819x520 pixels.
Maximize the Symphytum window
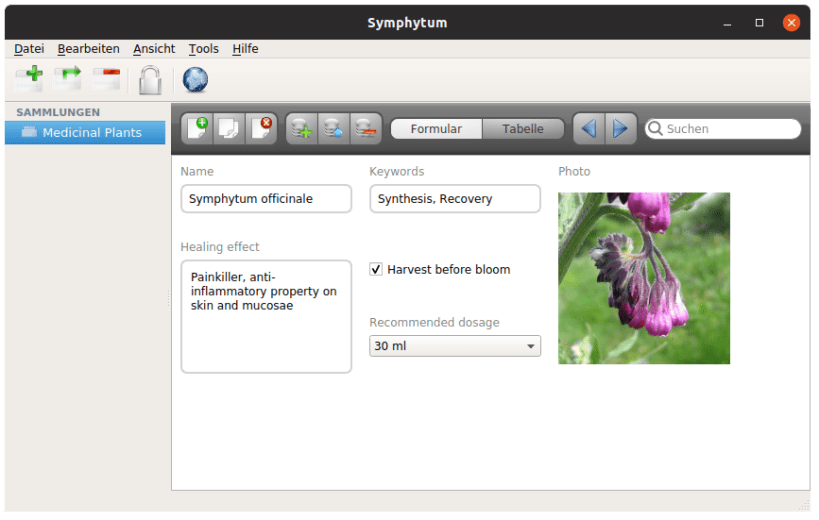tap(759, 23)
